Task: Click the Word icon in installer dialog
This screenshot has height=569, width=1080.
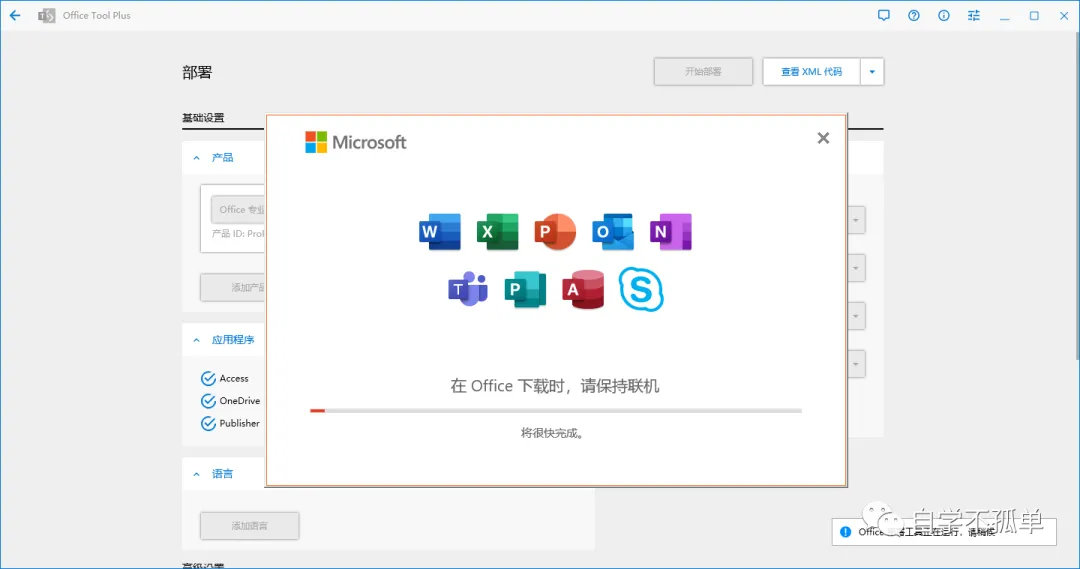Action: 439,231
